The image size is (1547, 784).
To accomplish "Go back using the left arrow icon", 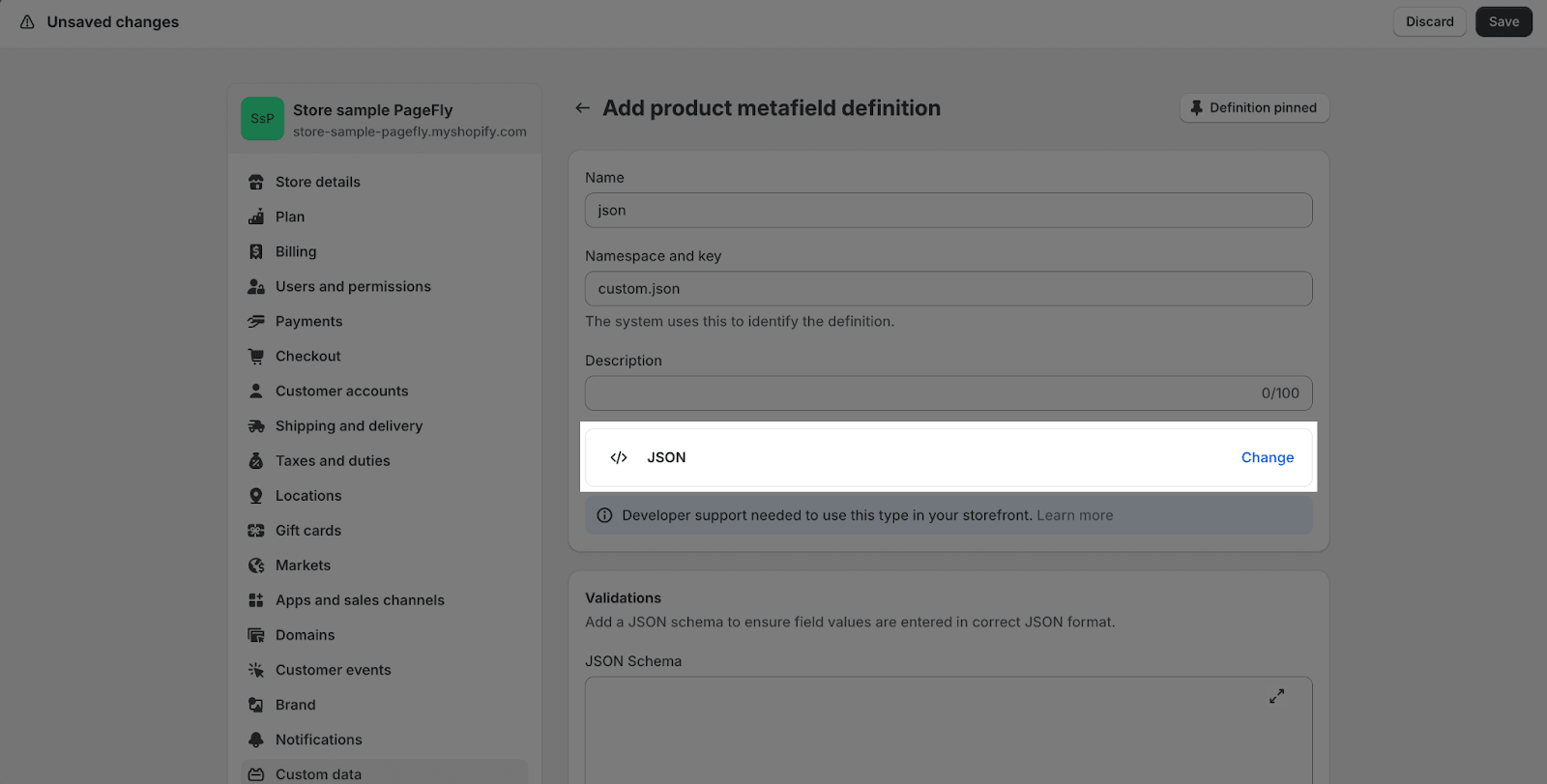I will point(582,108).
